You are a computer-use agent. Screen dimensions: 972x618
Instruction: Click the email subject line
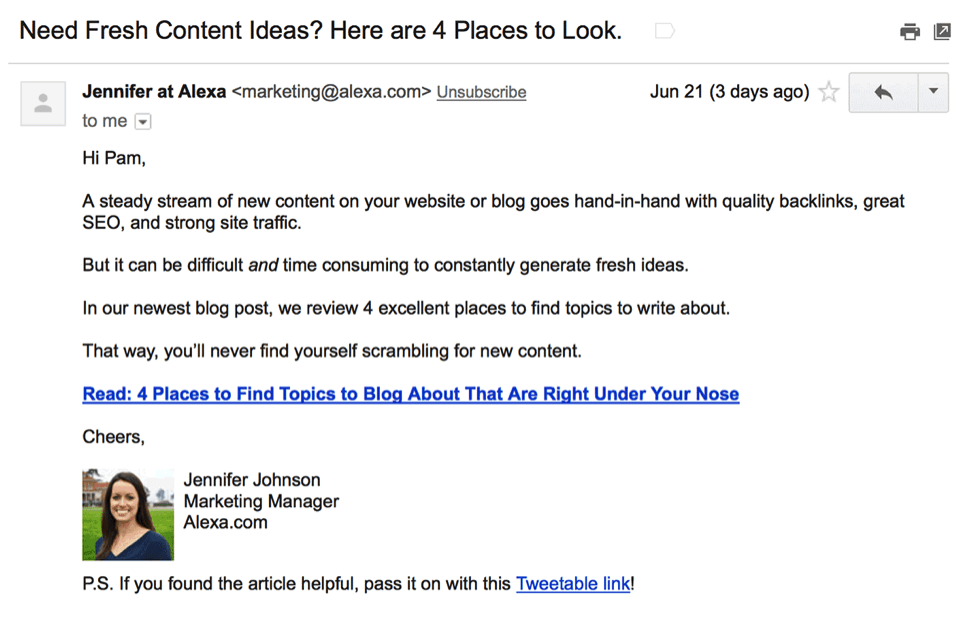pos(320,31)
